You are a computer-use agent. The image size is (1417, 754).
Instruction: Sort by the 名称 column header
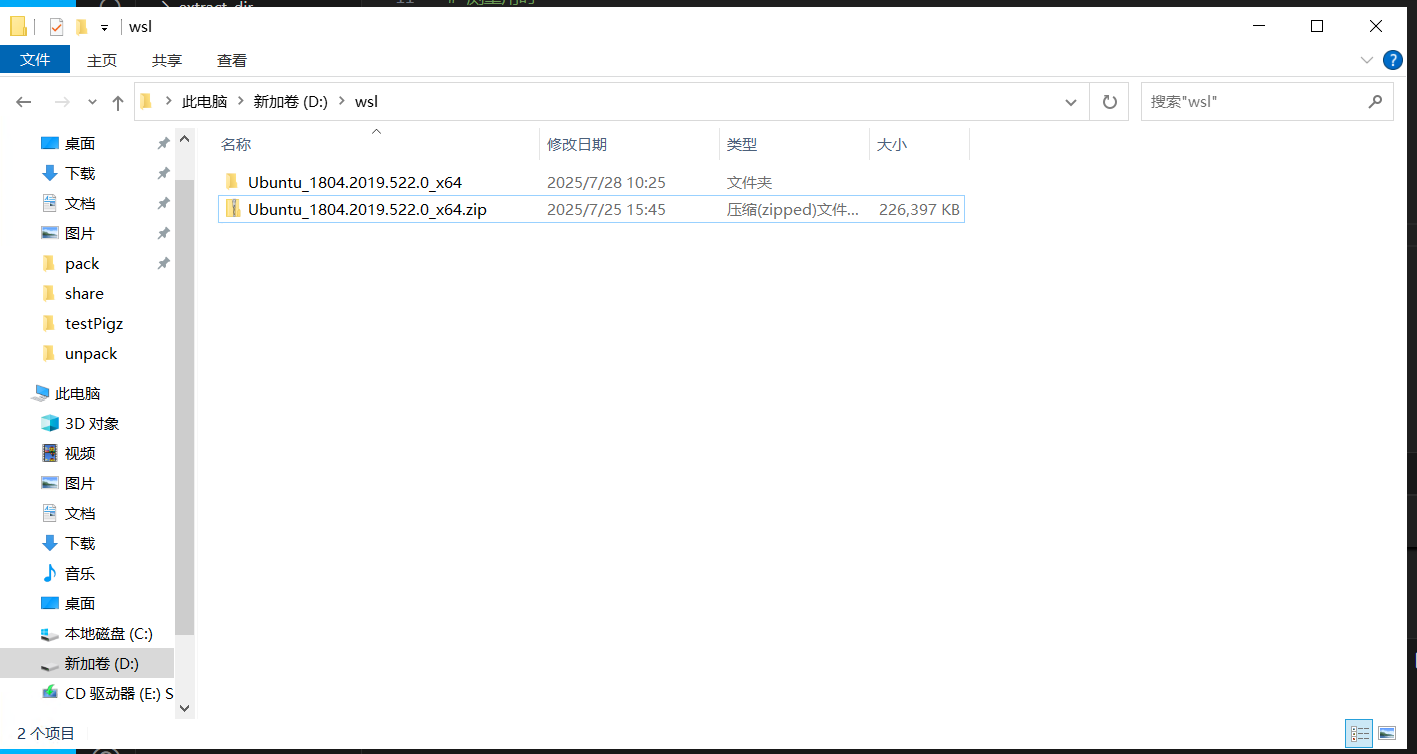point(236,144)
